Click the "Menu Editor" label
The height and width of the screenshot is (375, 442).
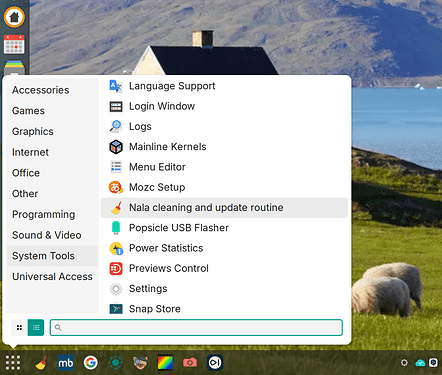(x=157, y=167)
